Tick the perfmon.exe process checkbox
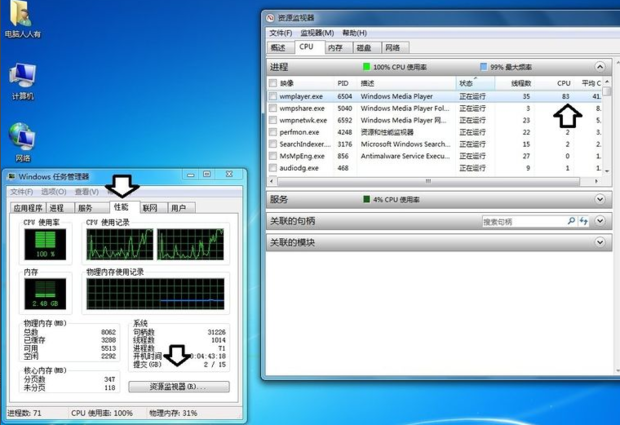 [x=272, y=132]
